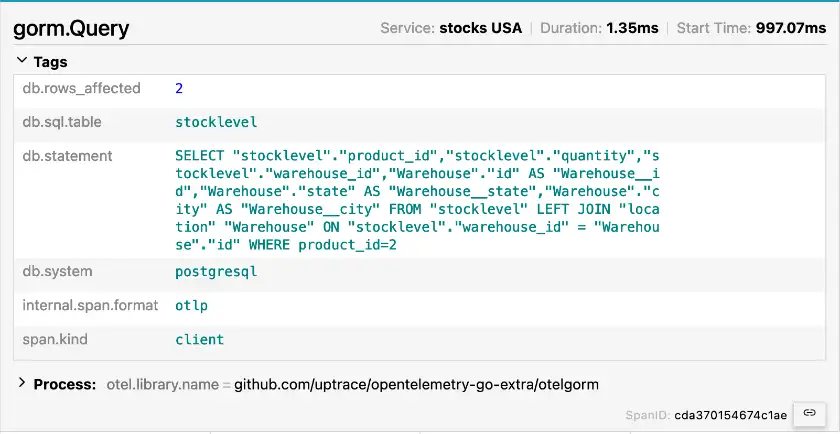Click the stocks USA service name
Screen dimensions: 840x434
point(480,28)
